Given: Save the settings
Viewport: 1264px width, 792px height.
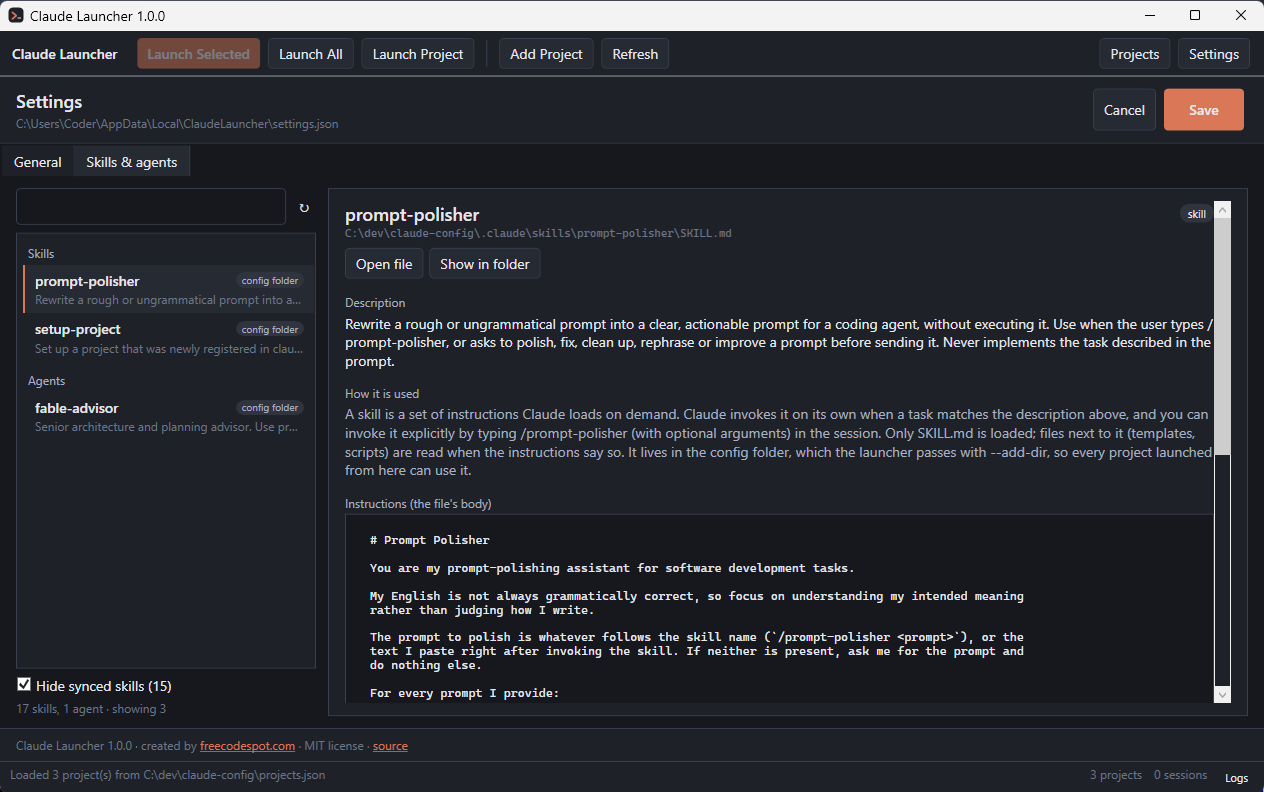Looking at the screenshot, I should [1204, 110].
